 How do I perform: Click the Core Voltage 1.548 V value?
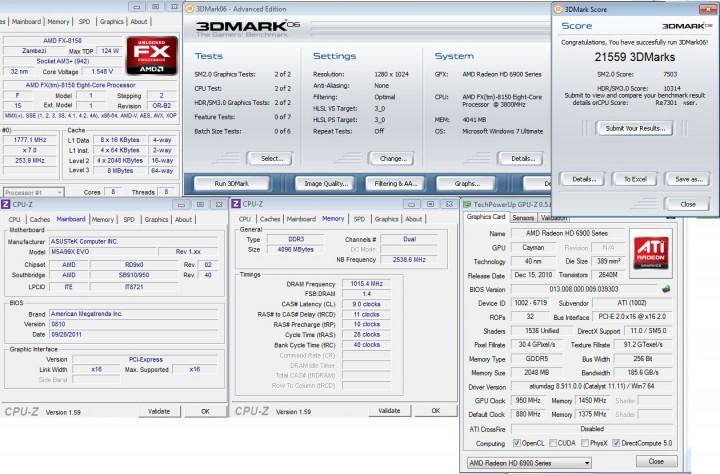[102, 71]
